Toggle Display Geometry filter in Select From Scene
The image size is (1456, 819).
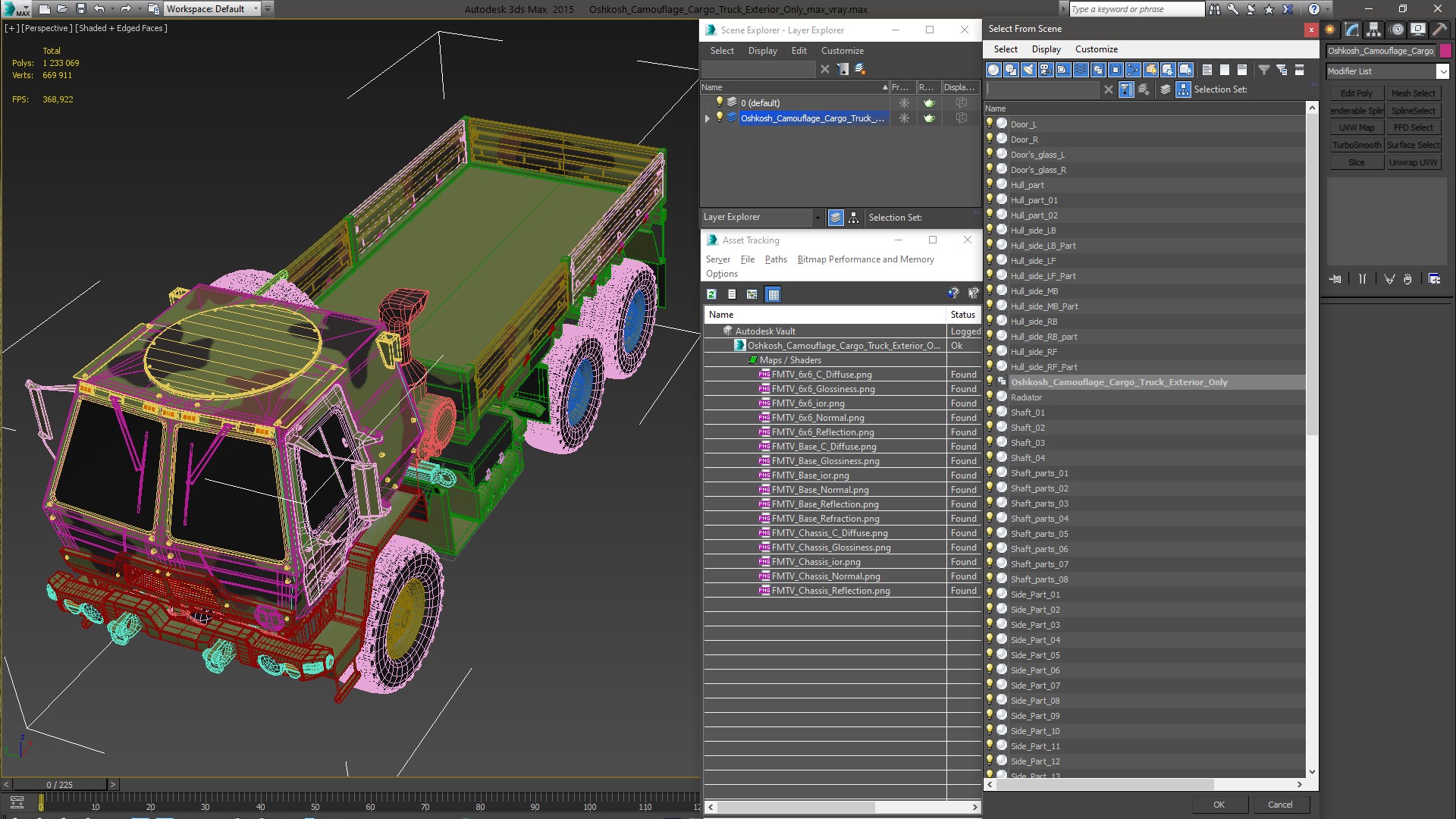(x=993, y=70)
